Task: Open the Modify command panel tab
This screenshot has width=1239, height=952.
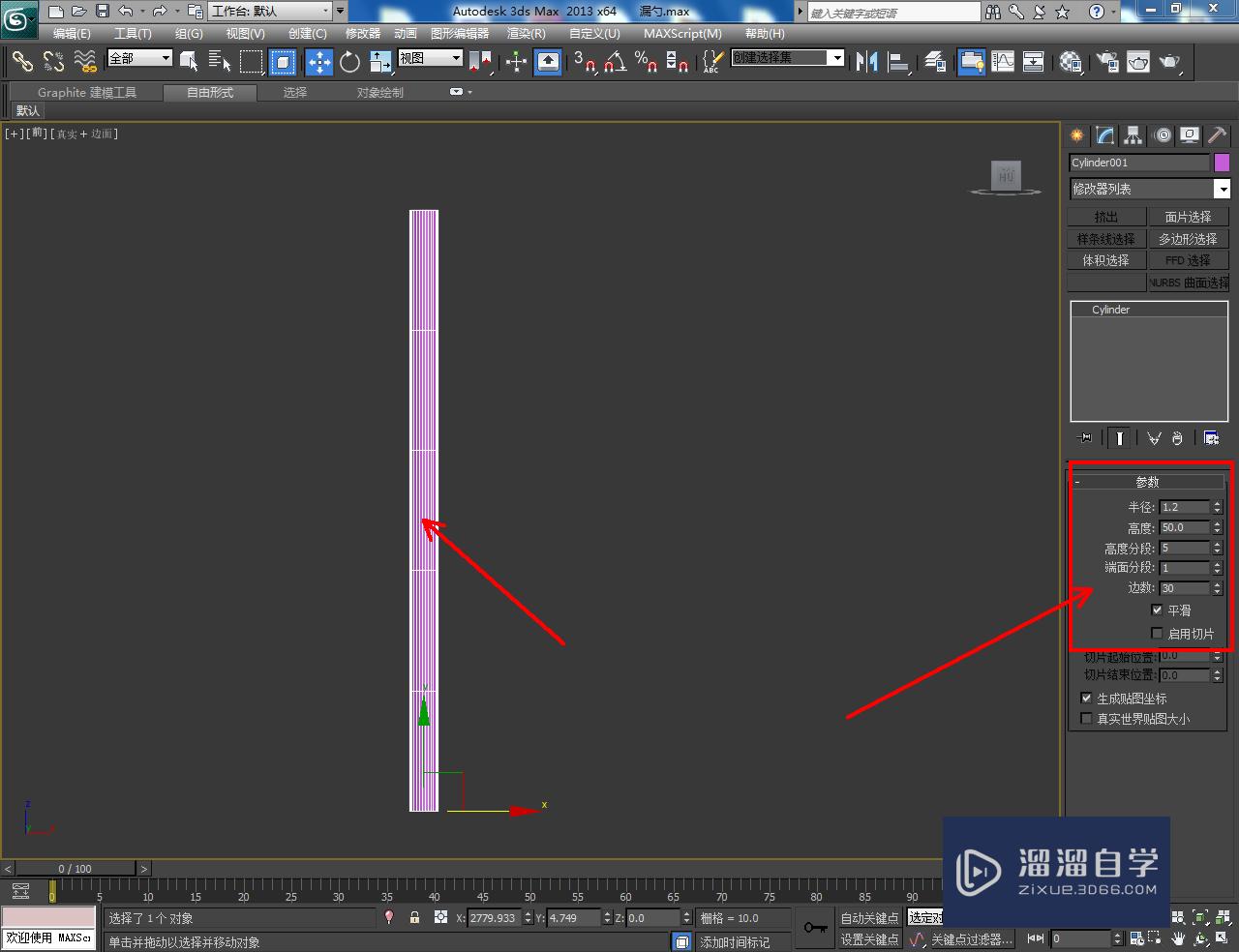Action: coord(1104,135)
